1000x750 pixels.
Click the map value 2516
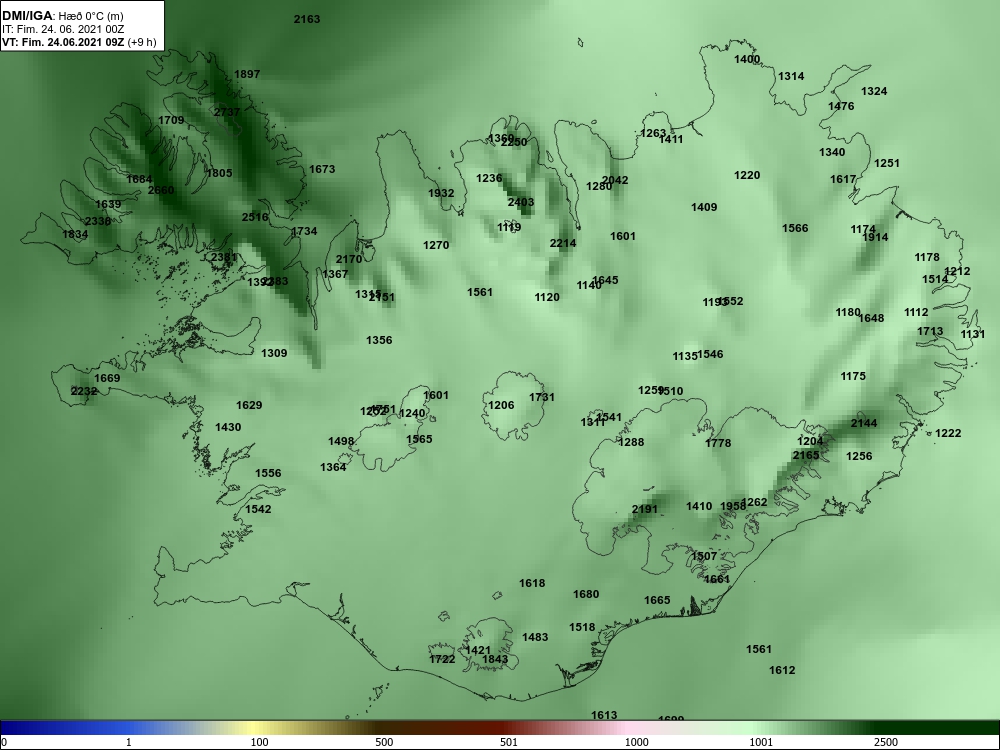pos(255,217)
